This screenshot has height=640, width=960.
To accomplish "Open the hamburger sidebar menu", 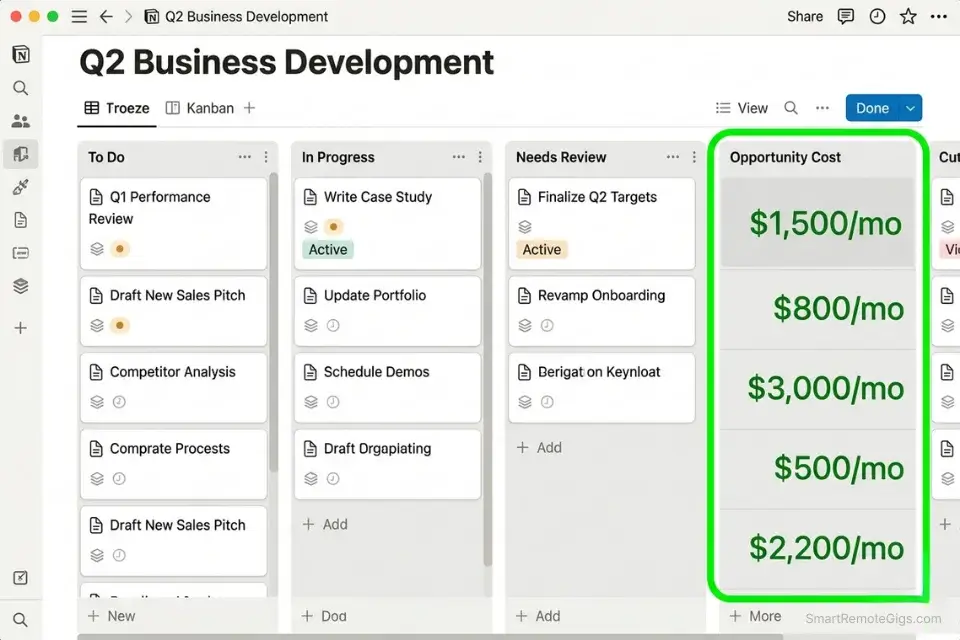I will pyautogui.click(x=79, y=17).
